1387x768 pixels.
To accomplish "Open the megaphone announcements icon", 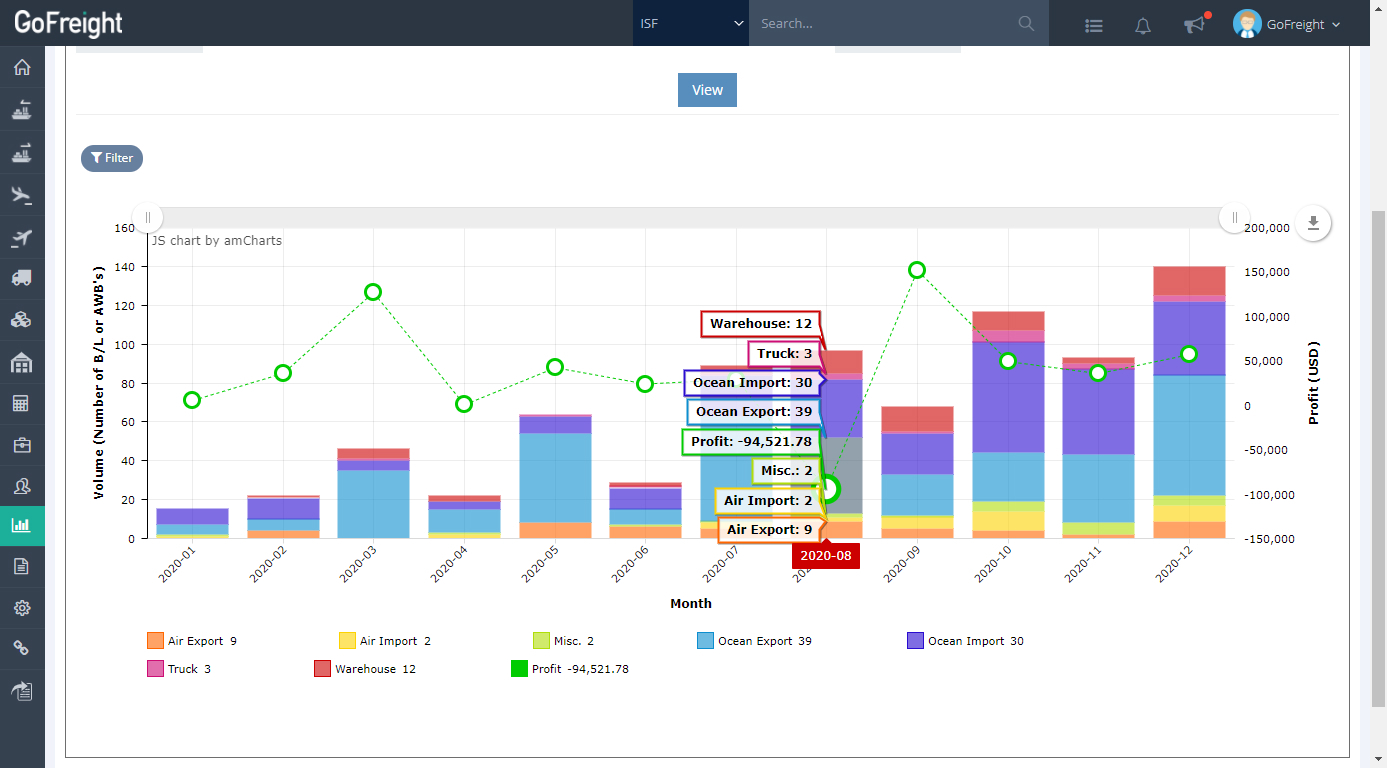I will [1194, 25].
